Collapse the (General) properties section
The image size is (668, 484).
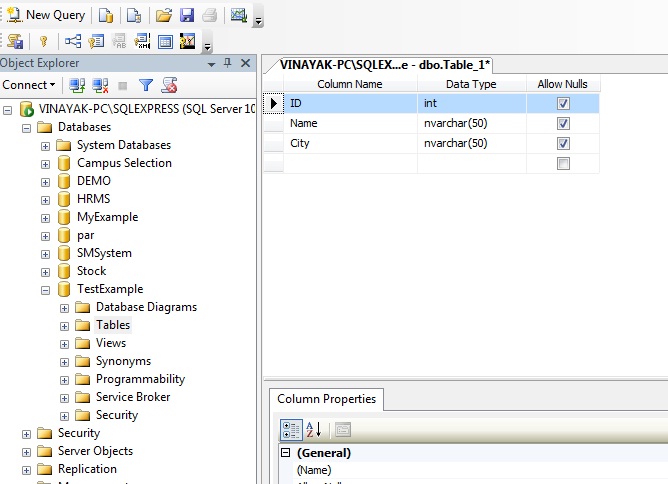(287, 453)
